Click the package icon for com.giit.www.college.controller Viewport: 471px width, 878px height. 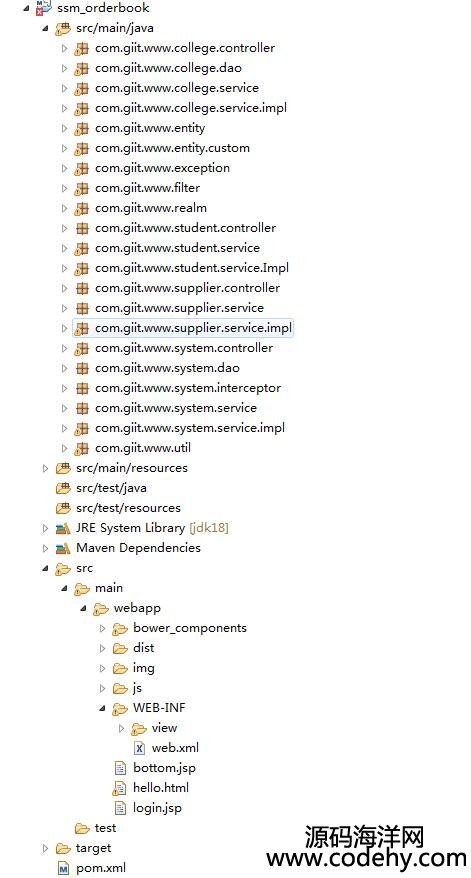[82, 48]
